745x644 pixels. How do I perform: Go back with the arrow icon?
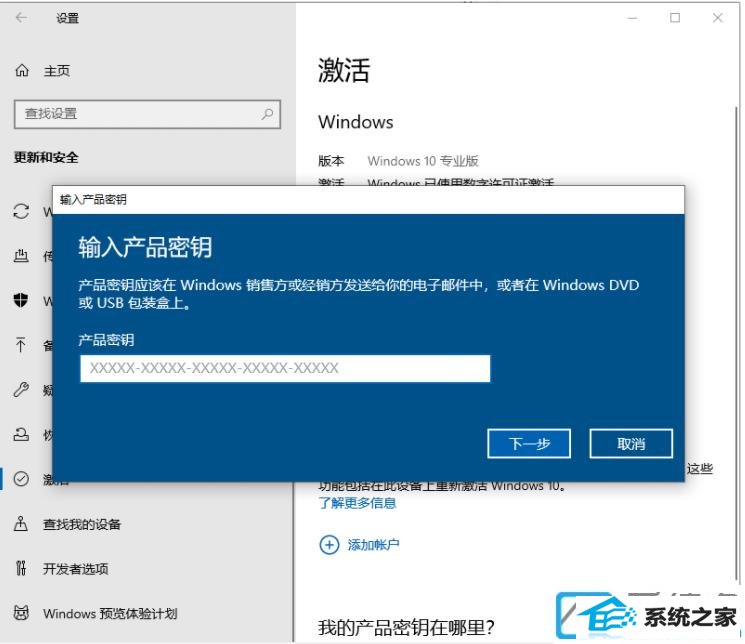click(x=21, y=18)
